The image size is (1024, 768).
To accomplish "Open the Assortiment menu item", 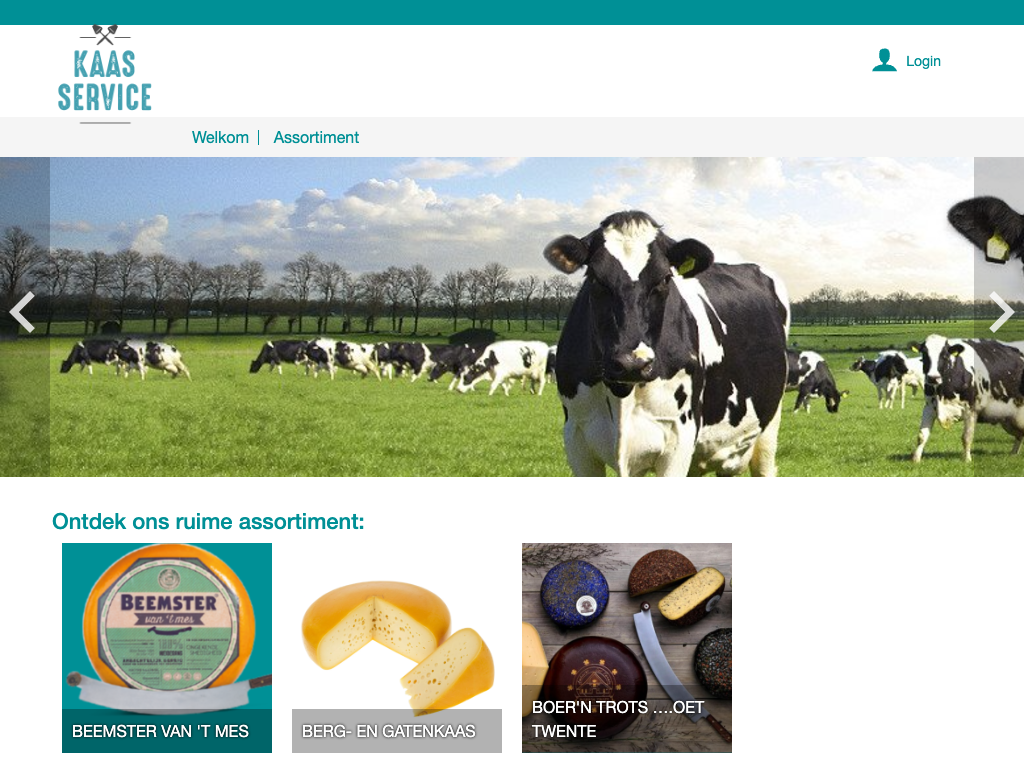I will 316,137.
